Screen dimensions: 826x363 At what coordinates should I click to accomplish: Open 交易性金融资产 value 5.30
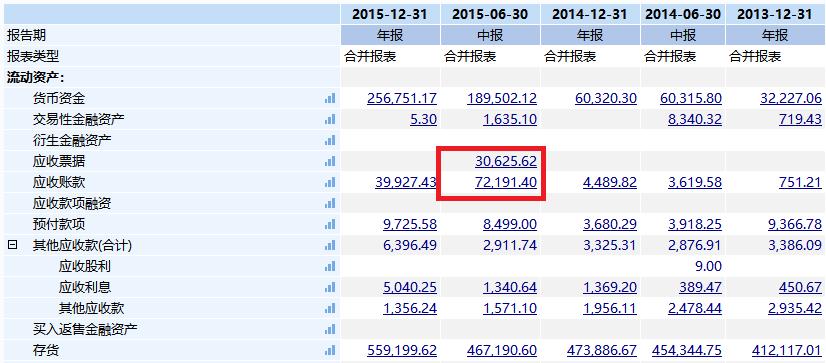(424, 120)
